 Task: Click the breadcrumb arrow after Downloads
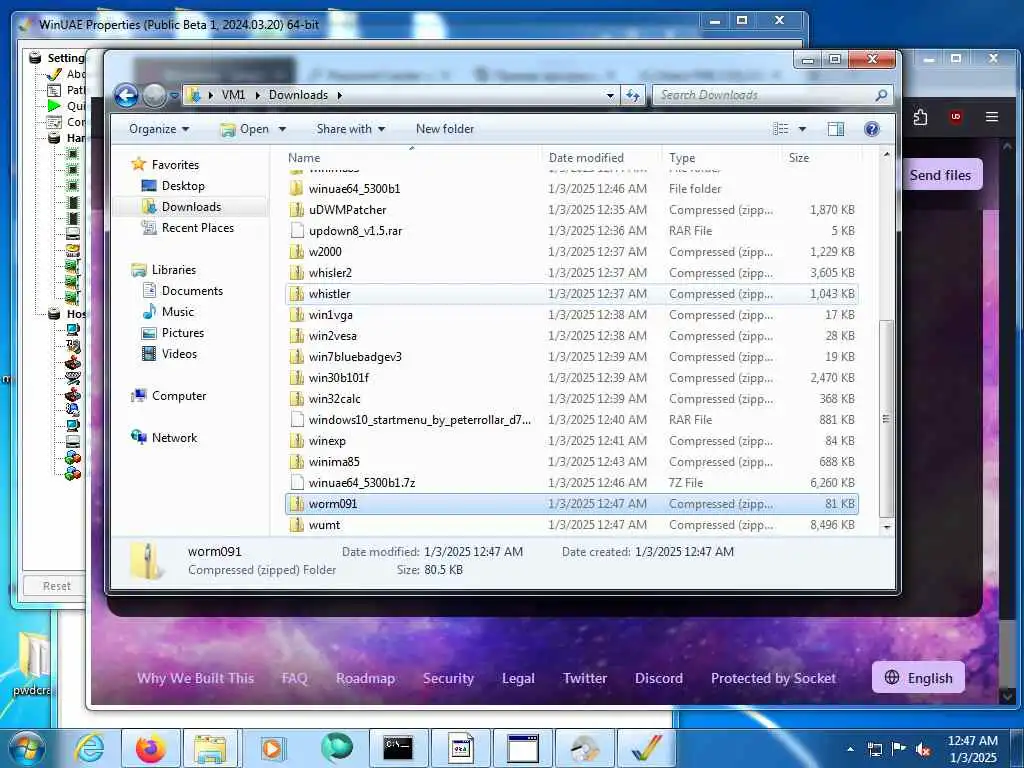click(x=340, y=95)
